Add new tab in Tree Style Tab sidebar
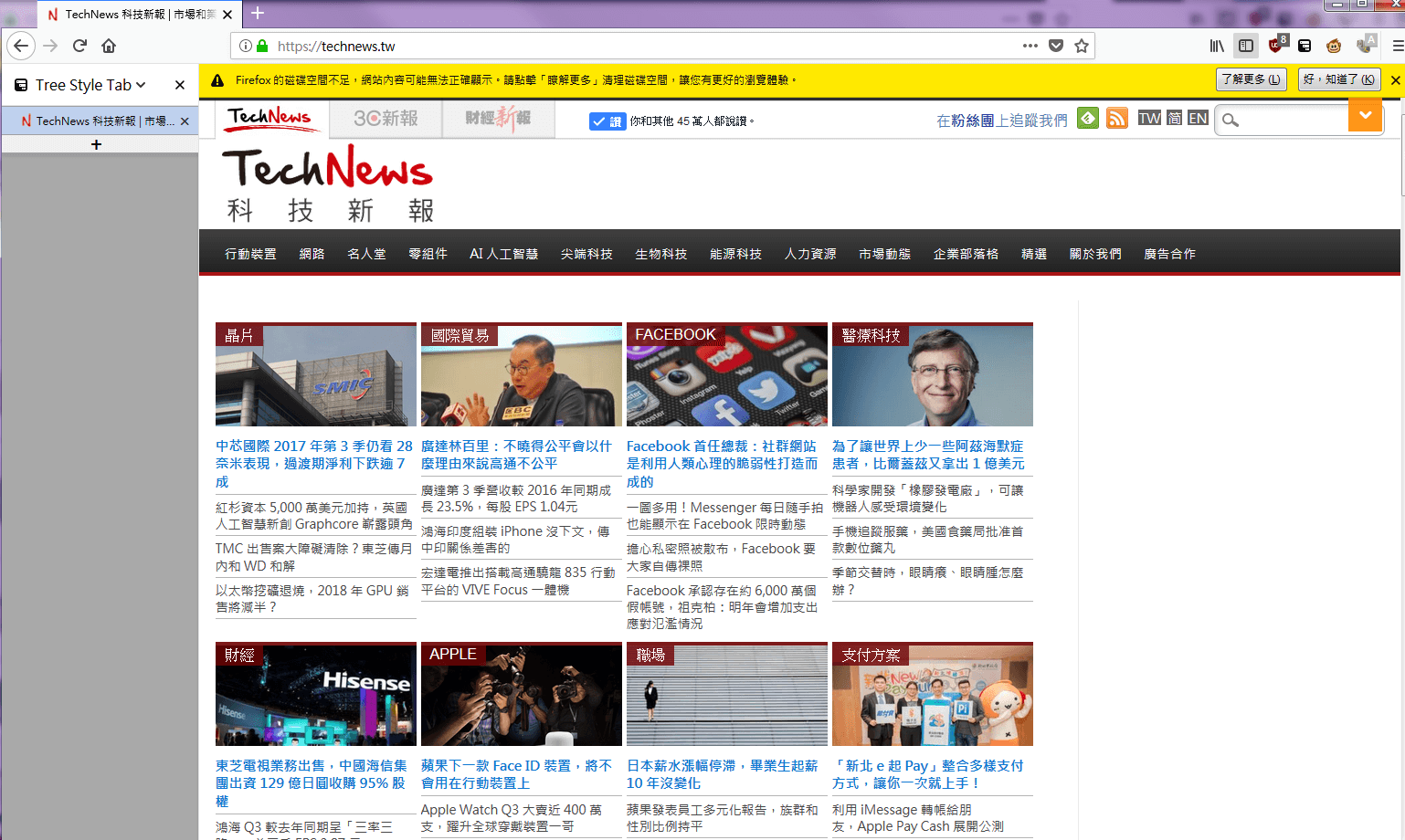Image resolution: width=1405 pixels, height=840 pixels. (96, 144)
